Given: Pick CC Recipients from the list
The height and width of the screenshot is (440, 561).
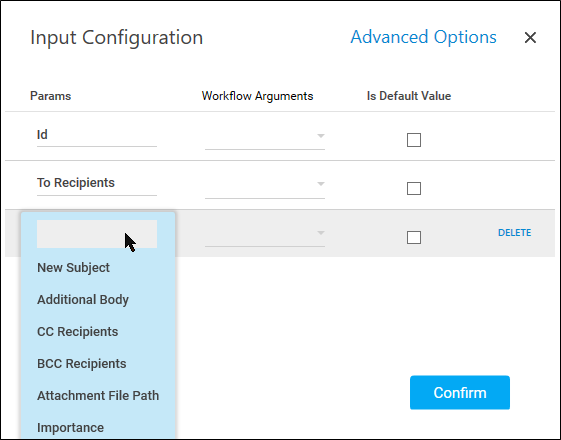Looking at the screenshot, I should click(x=77, y=332).
